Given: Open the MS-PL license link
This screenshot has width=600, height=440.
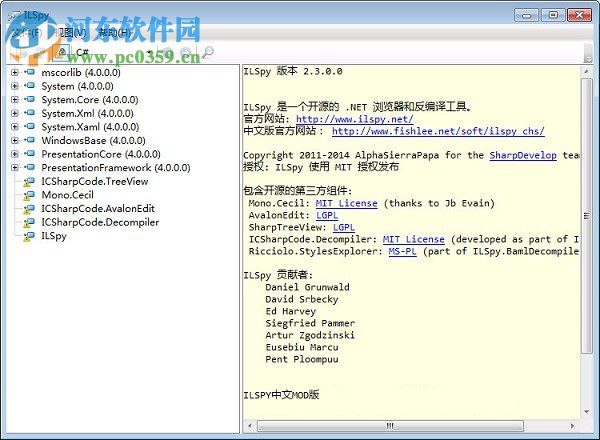Looking at the screenshot, I should coord(402,251).
